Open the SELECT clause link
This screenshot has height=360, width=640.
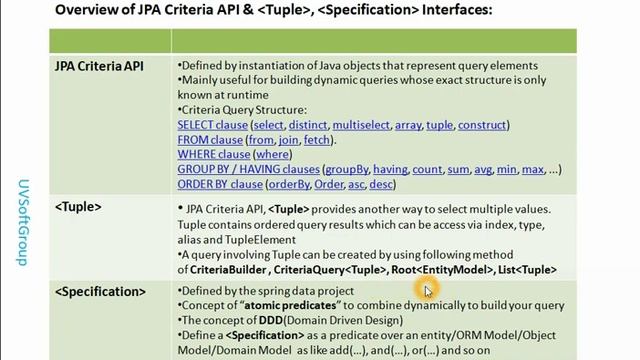click(x=212, y=125)
